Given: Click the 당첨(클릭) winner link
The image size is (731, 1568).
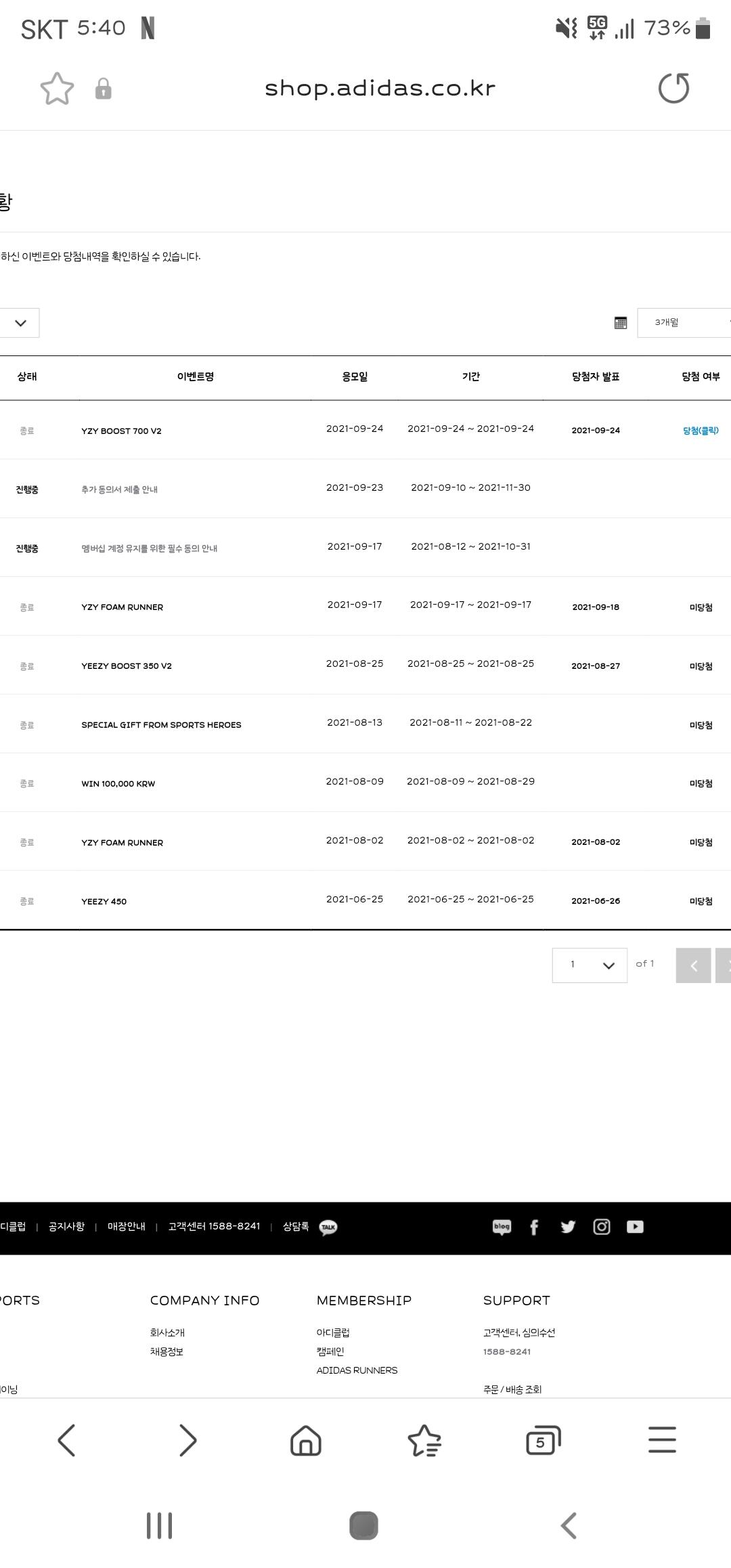Looking at the screenshot, I should (701, 431).
